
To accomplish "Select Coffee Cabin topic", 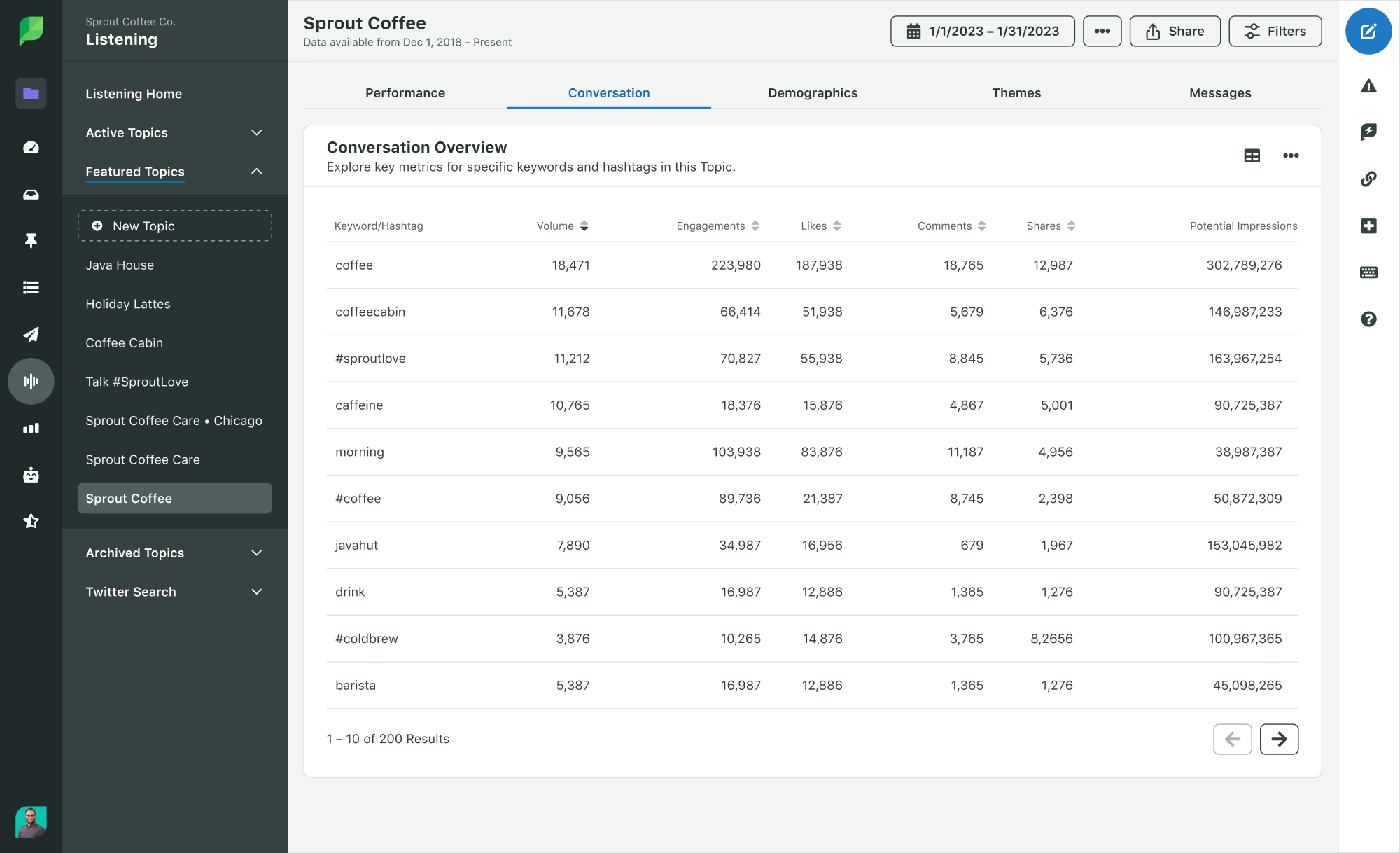I will [124, 342].
